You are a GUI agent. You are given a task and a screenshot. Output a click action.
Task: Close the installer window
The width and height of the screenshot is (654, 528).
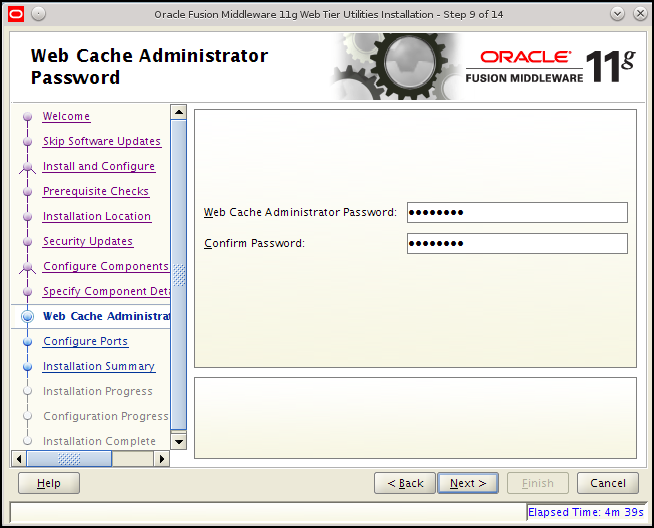(x=640, y=14)
